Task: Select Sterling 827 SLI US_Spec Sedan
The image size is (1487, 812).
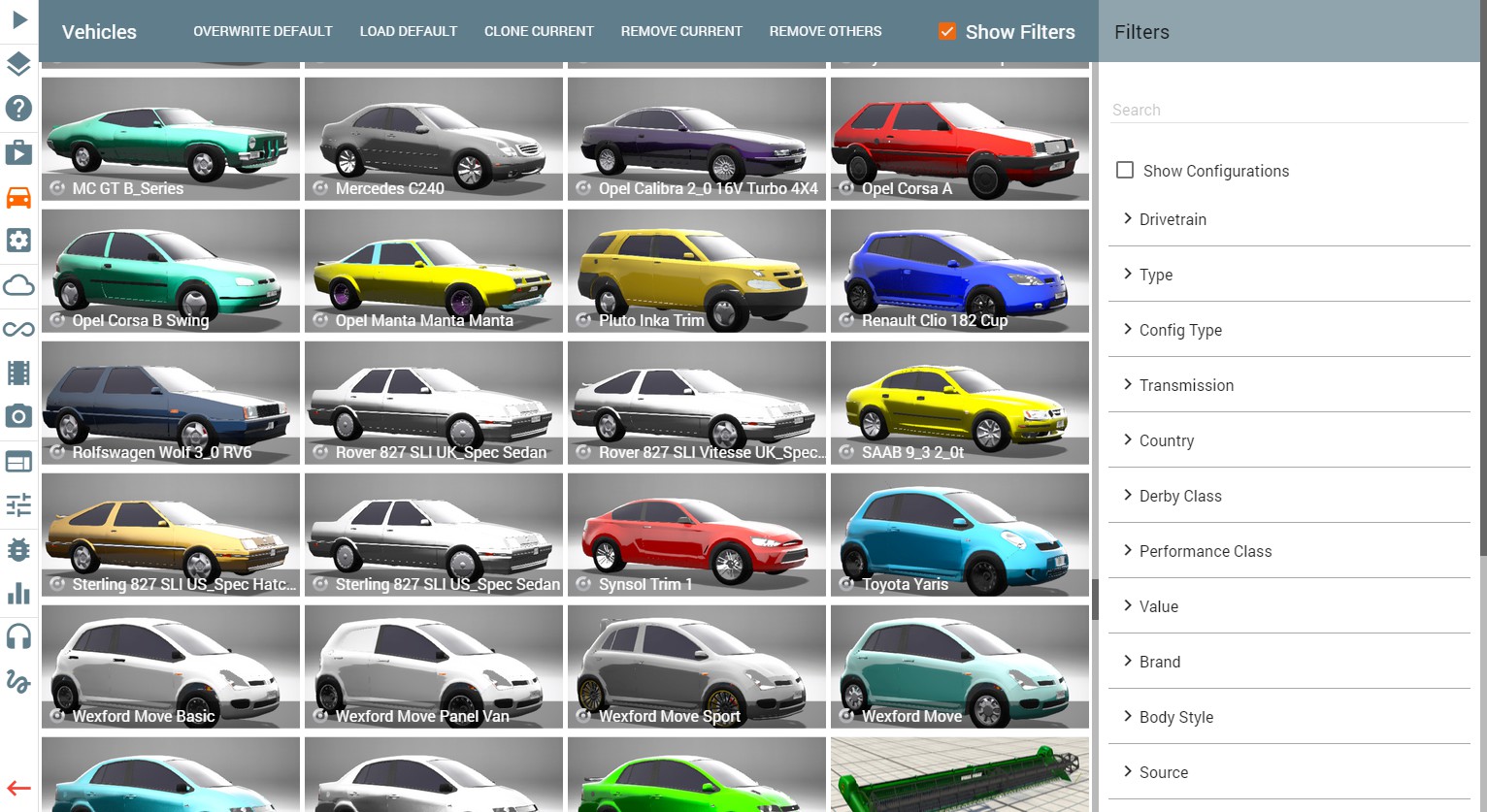Action: pos(434,535)
